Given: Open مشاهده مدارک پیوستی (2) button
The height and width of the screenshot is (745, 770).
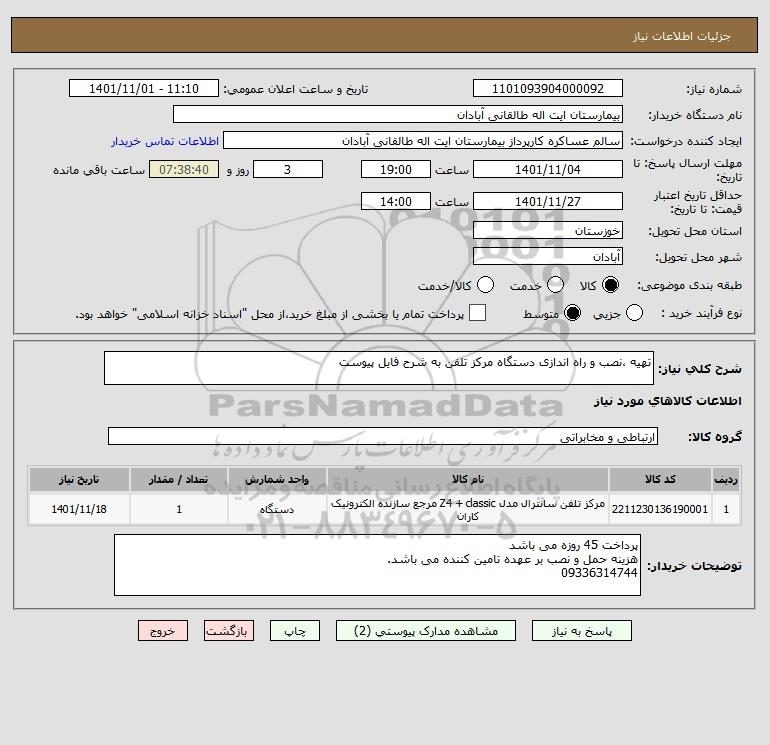Looking at the screenshot, I should point(426,631).
